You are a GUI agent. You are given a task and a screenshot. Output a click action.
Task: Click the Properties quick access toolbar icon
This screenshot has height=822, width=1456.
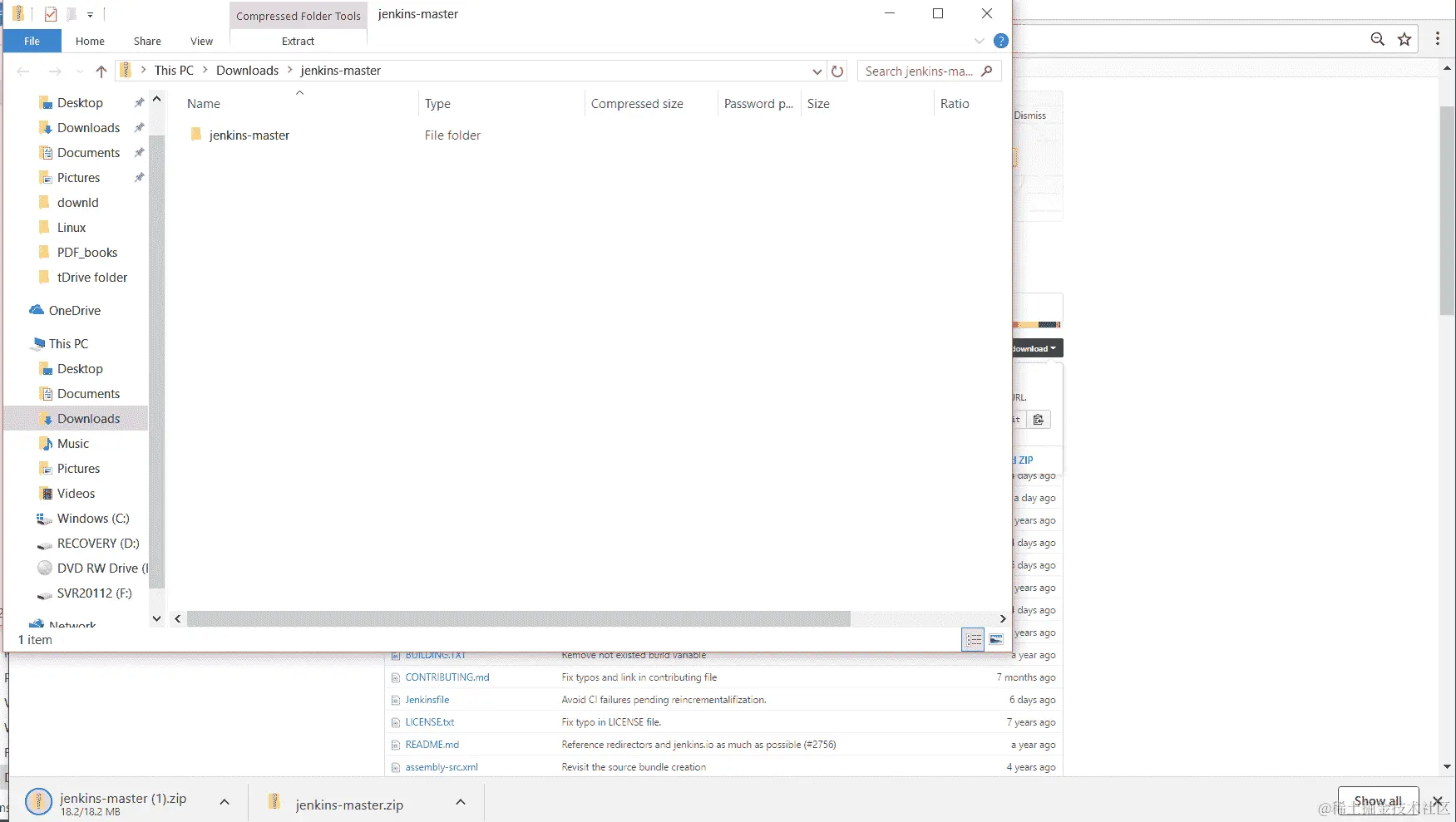(51, 14)
